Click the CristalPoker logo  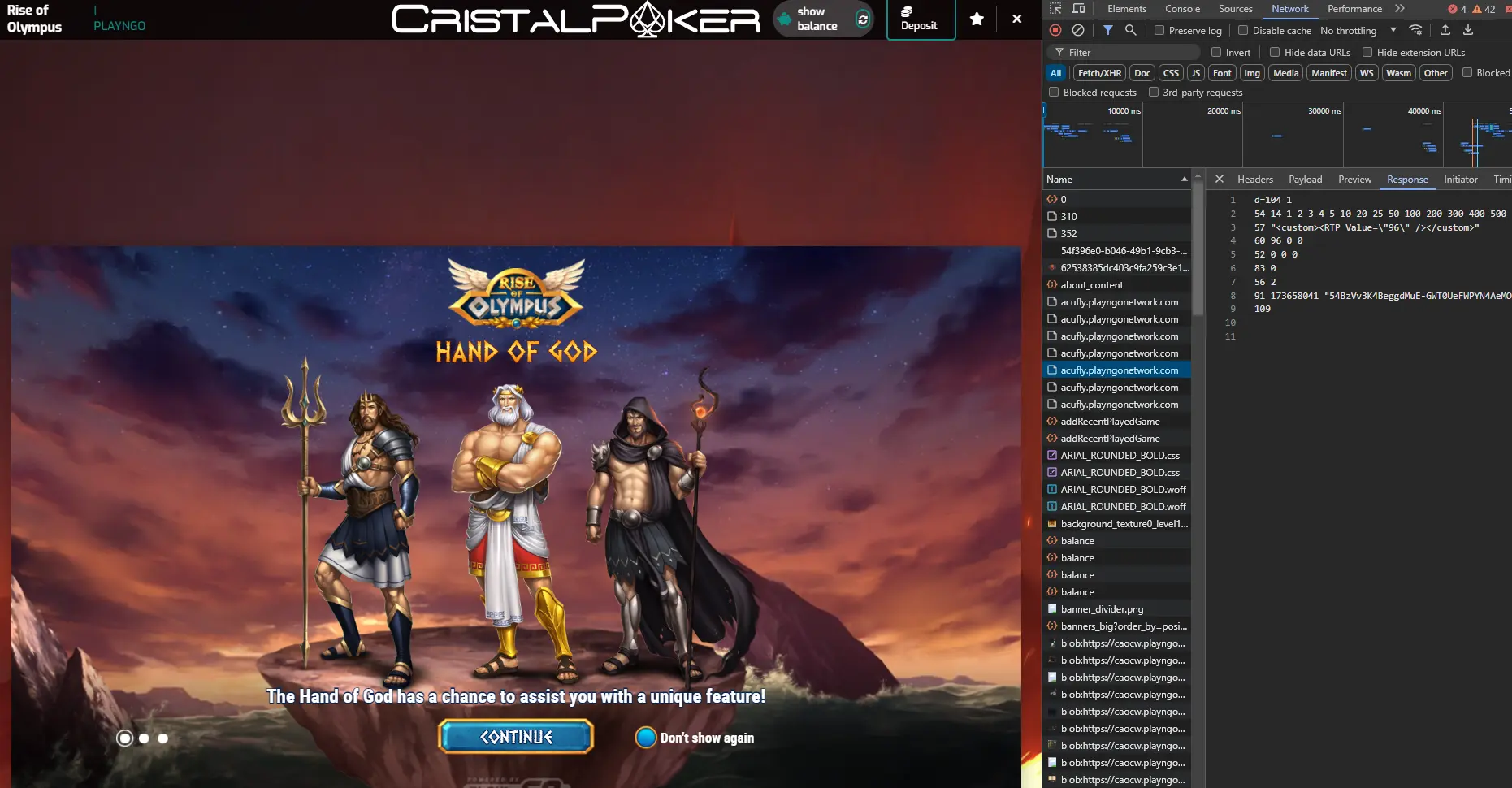click(x=576, y=19)
